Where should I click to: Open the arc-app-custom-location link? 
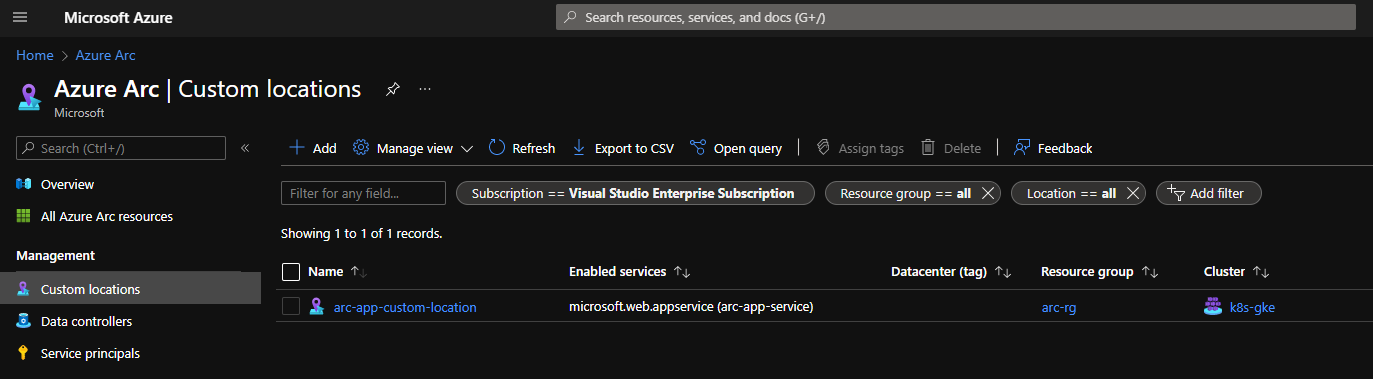[x=405, y=307]
